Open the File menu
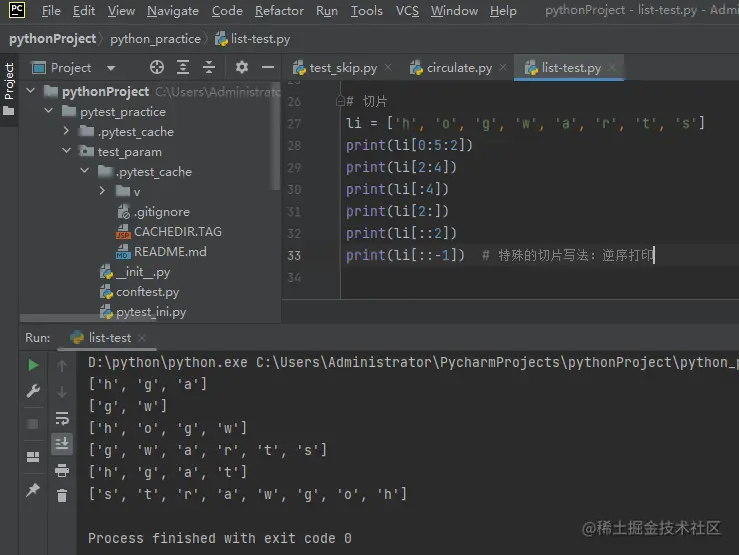 (x=51, y=10)
